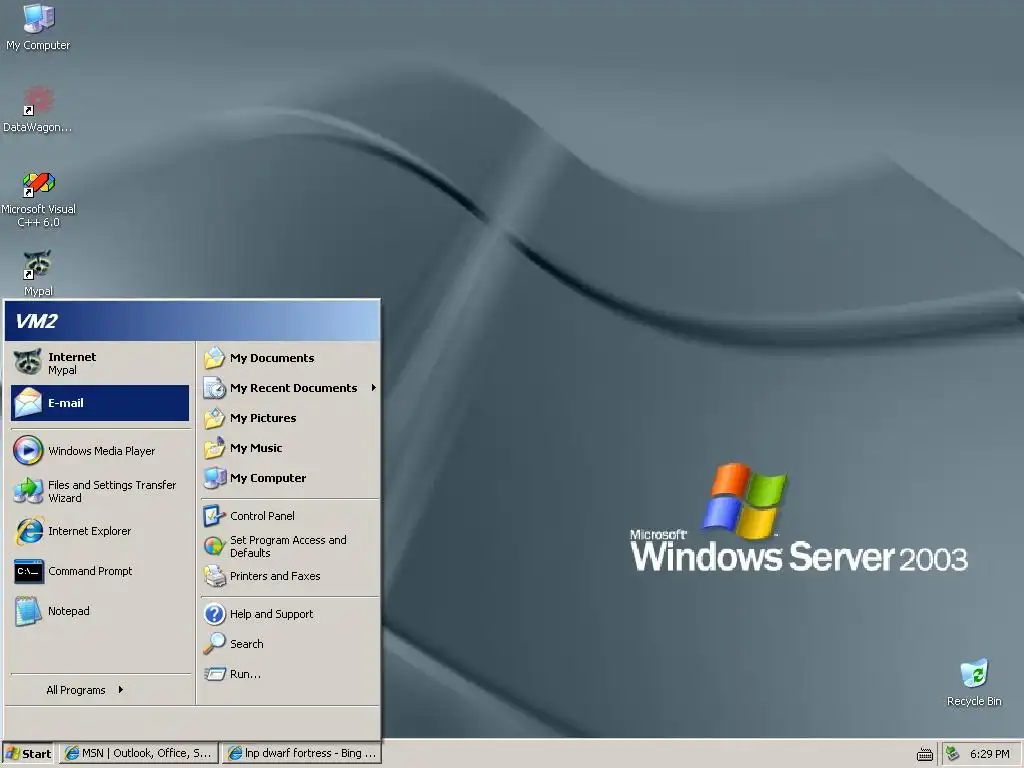Click the network status tray icon
Screen dimensions: 1024x768
point(952,754)
